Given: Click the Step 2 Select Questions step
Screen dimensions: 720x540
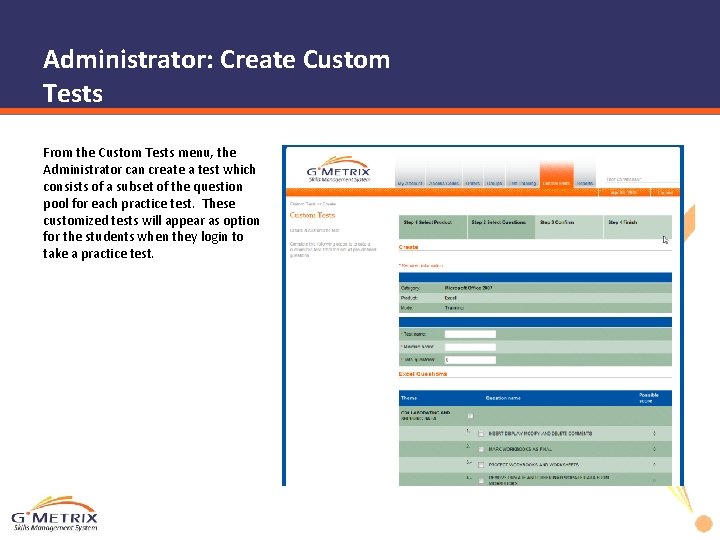Looking at the screenshot, I should point(501,227).
